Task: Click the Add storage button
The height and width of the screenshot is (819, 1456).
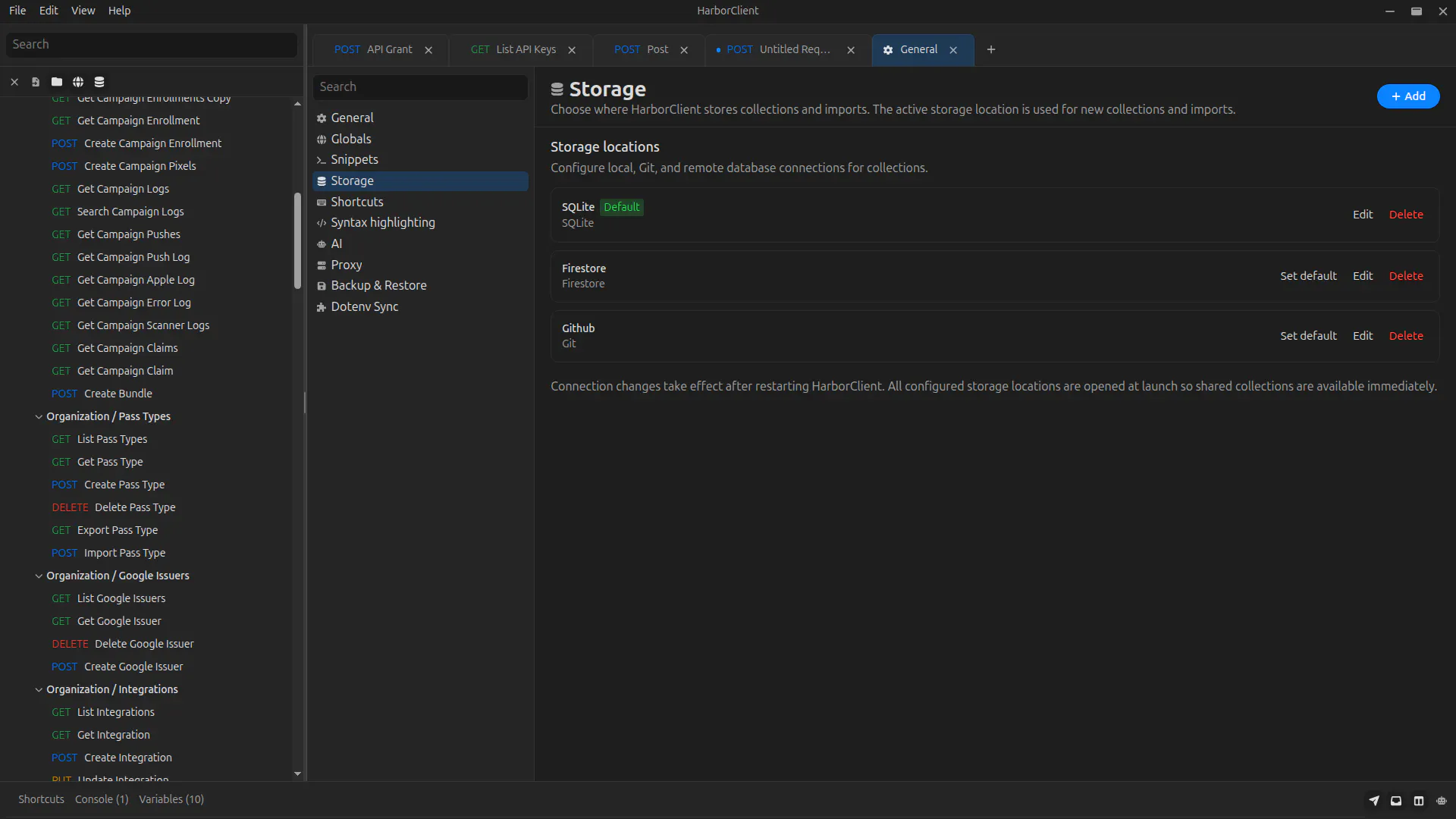Action: (x=1408, y=96)
